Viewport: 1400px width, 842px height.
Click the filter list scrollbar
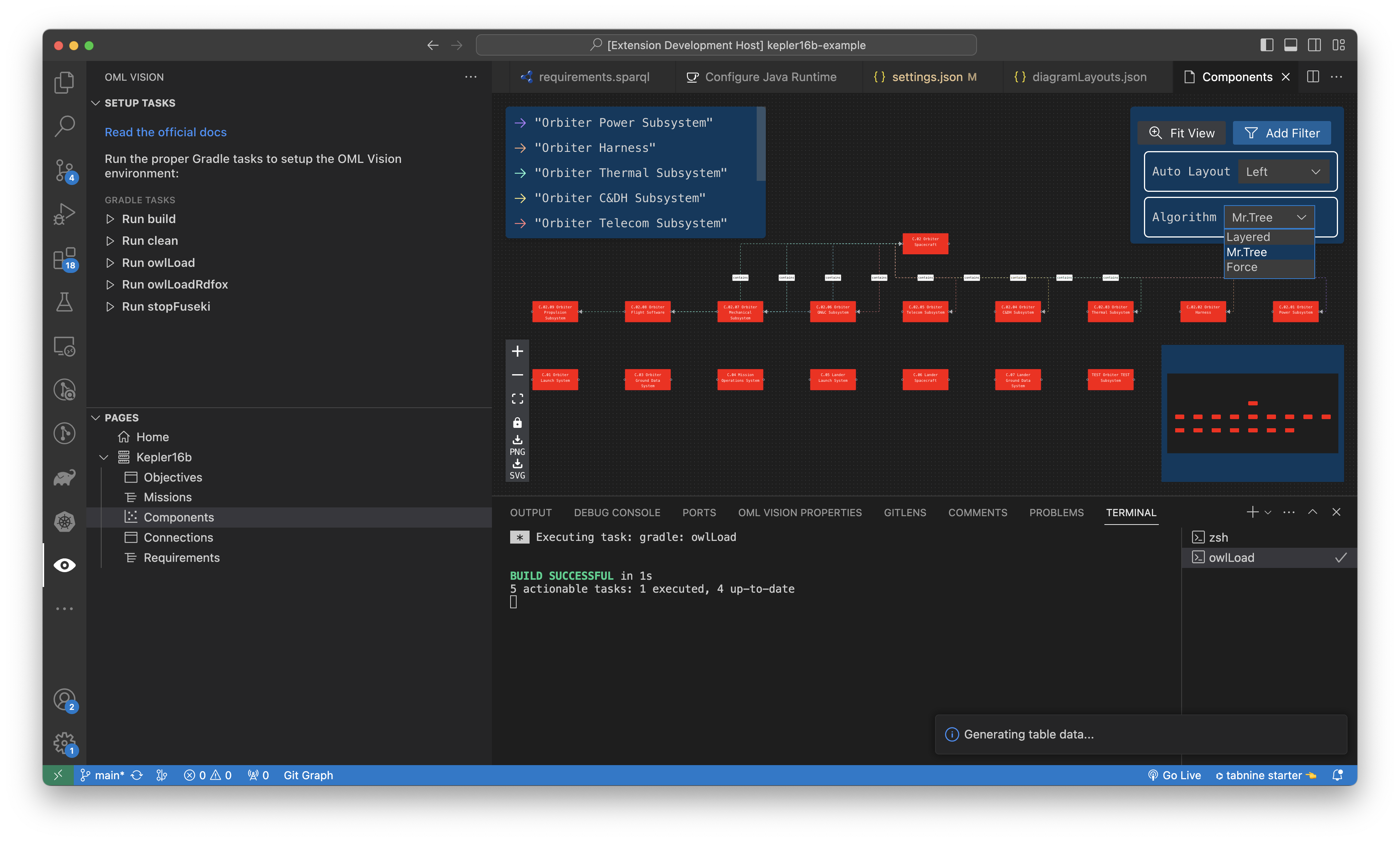(x=761, y=144)
